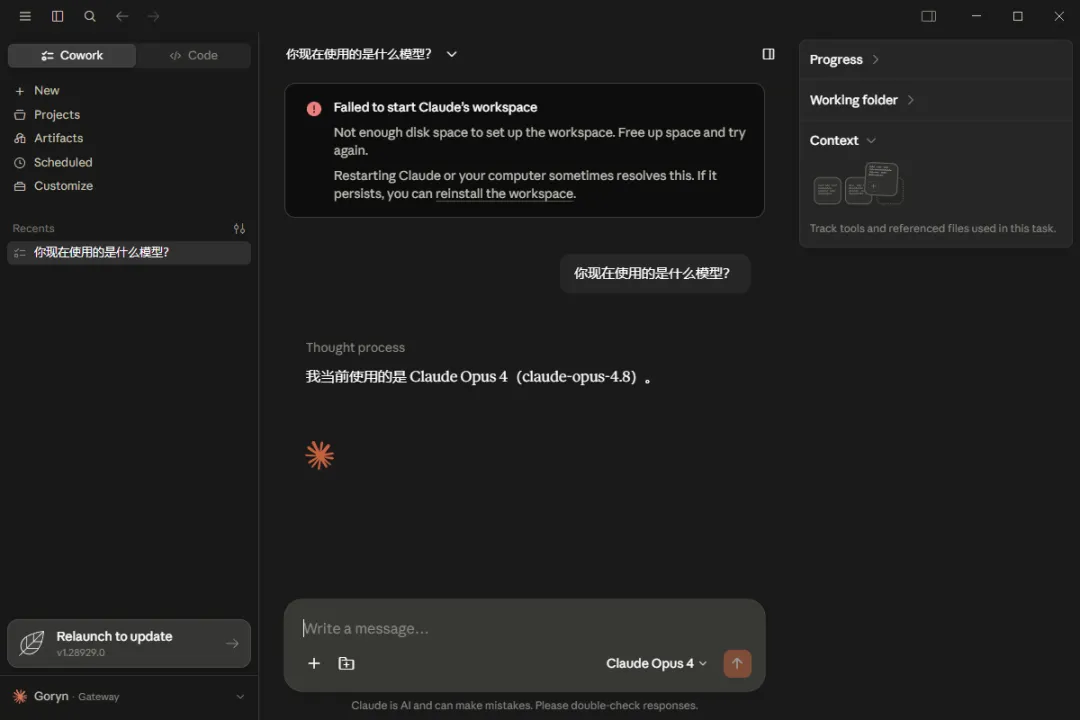Go back with the left arrow
1080x720 pixels.
coord(122,16)
